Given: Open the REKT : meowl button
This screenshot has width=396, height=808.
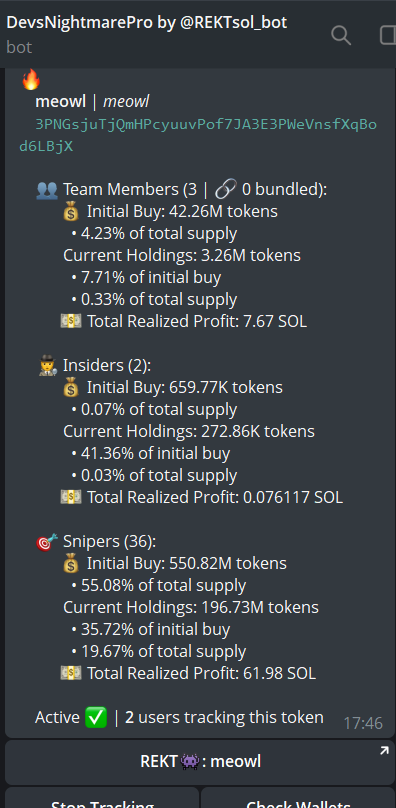Looking at the screenshot, I should [200, 762].
